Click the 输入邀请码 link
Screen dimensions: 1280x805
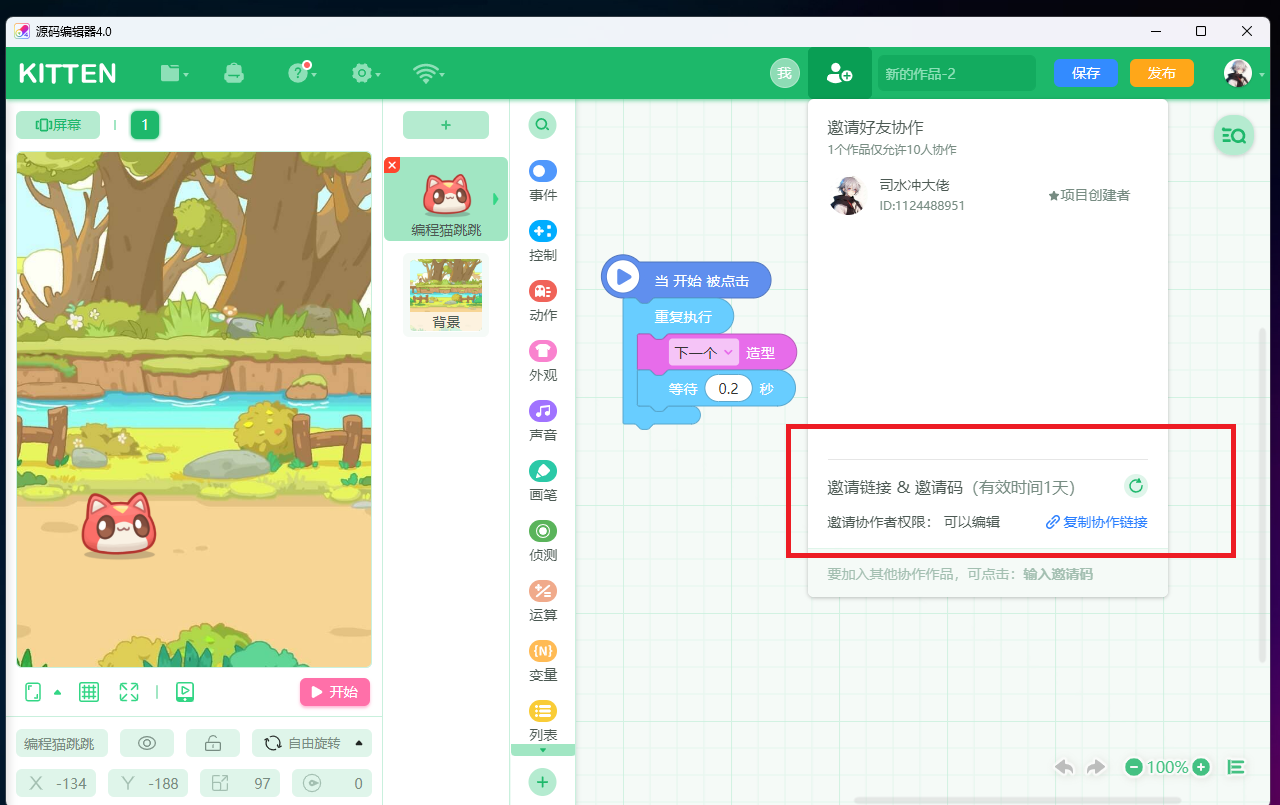(1058, 574)
